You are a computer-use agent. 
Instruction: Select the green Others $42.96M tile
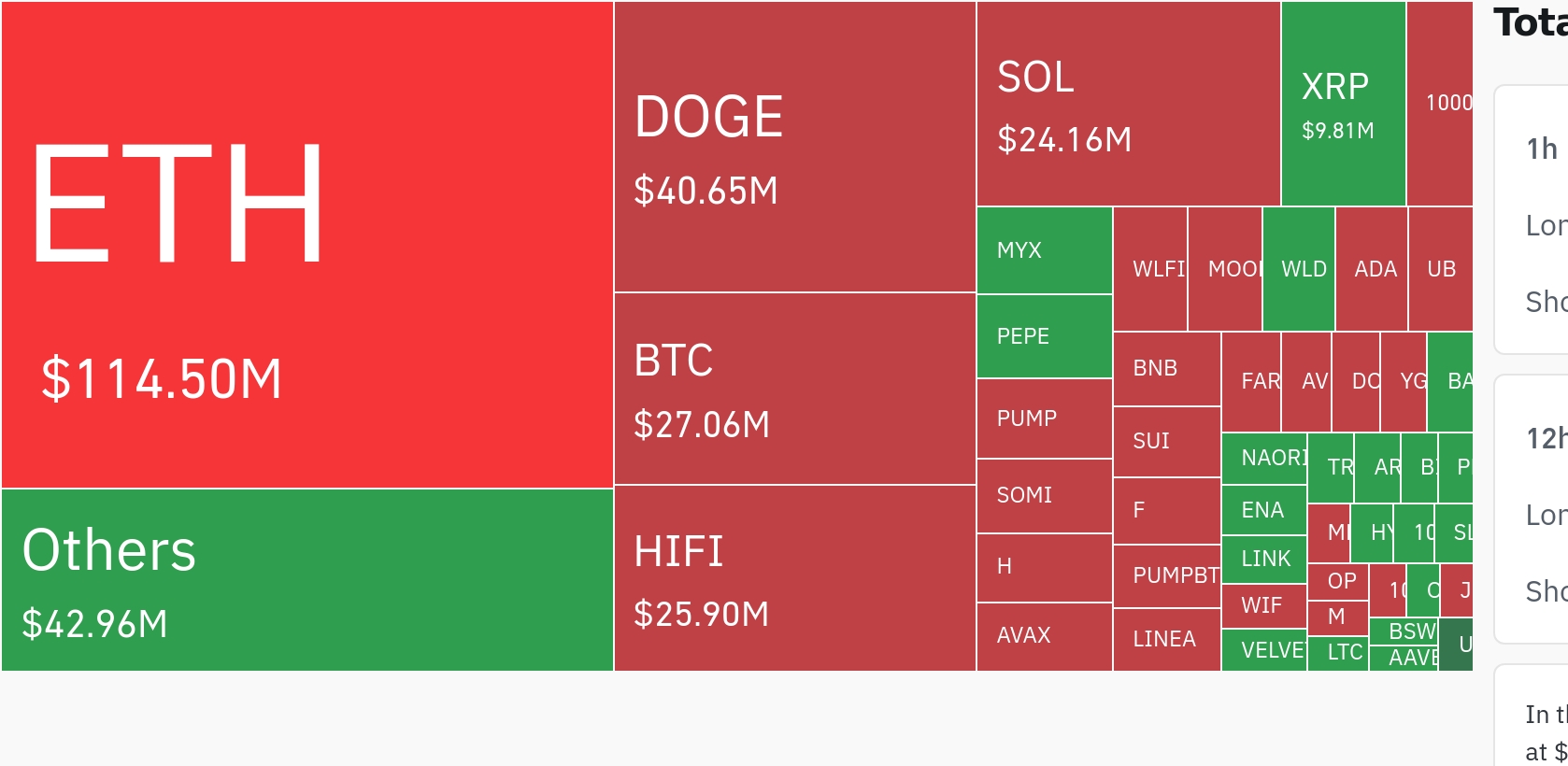(306, 580)
